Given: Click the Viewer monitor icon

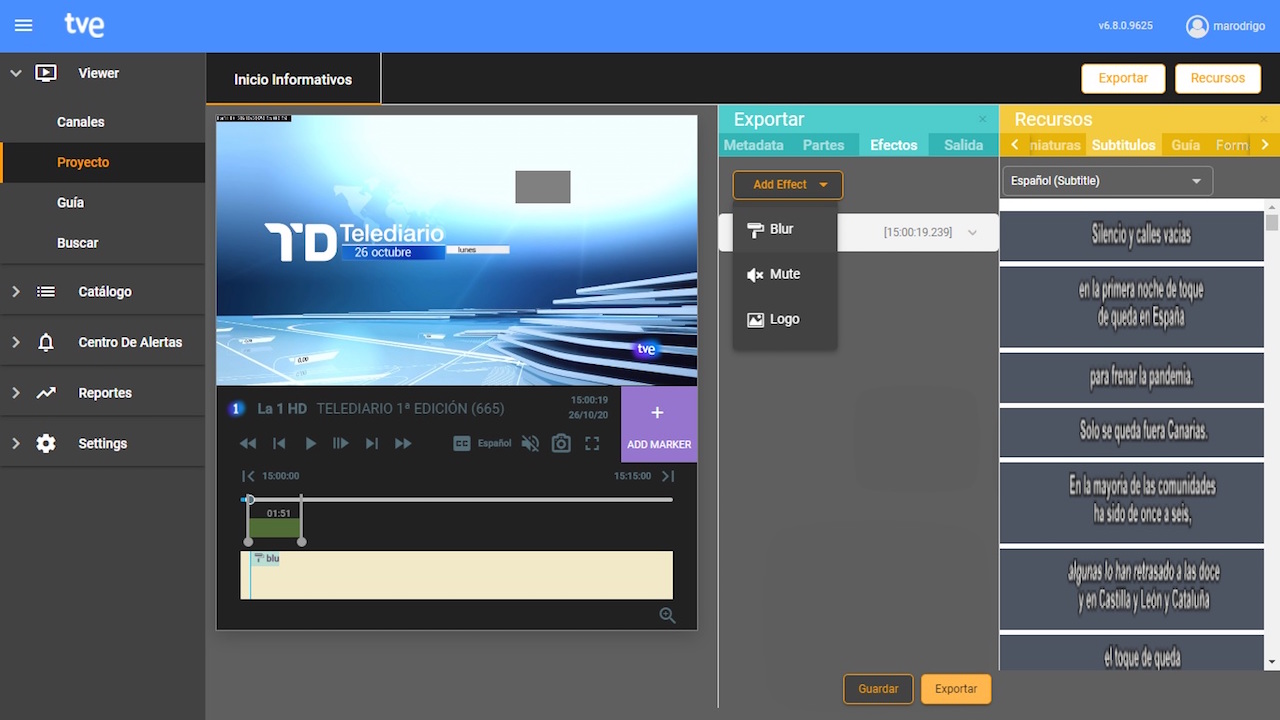Looking at the screenshot, I should pos(46,73).
